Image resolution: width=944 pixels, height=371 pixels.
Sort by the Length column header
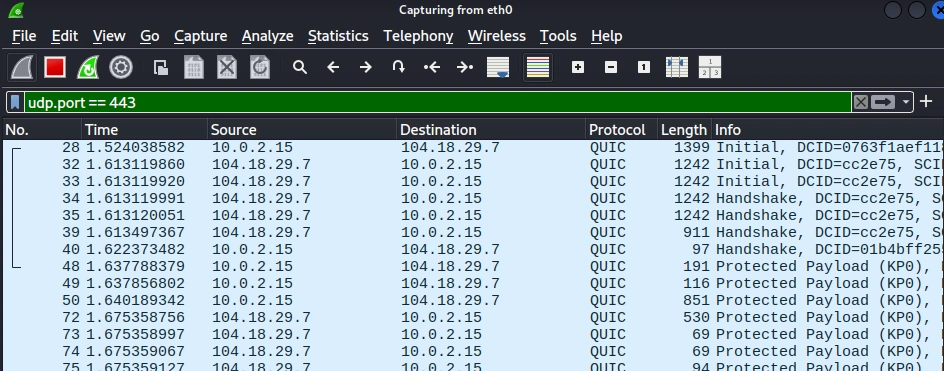click(x=685, y=129)
